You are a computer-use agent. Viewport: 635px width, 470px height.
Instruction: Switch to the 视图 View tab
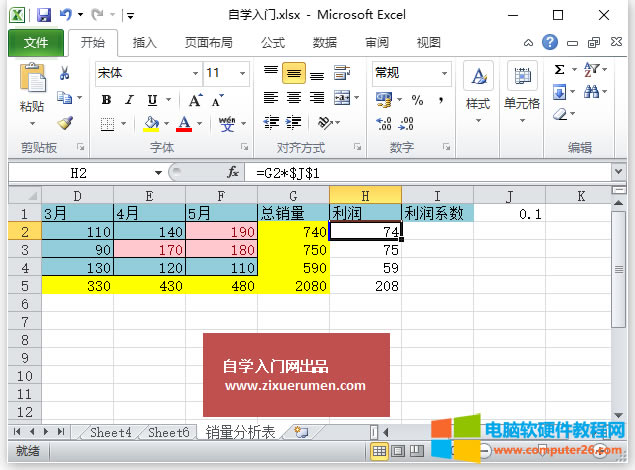point(428,43)
